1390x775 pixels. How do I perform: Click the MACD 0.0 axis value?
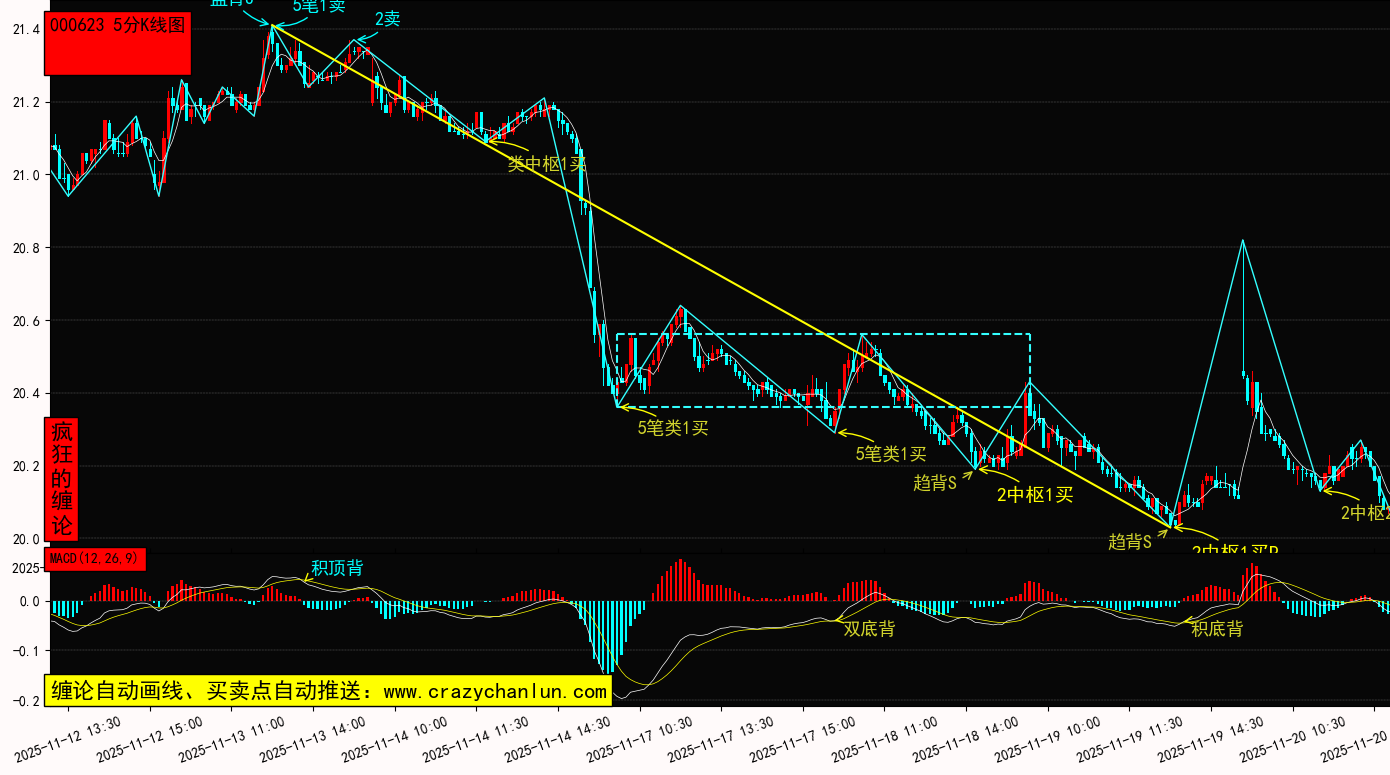30,602
